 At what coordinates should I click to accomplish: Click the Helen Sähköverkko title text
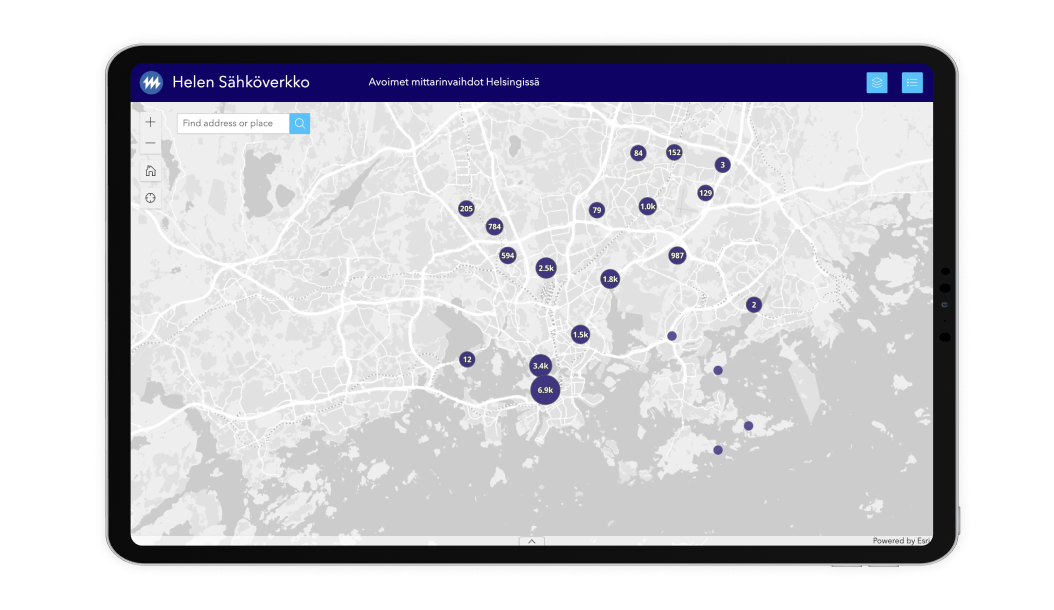241,82
